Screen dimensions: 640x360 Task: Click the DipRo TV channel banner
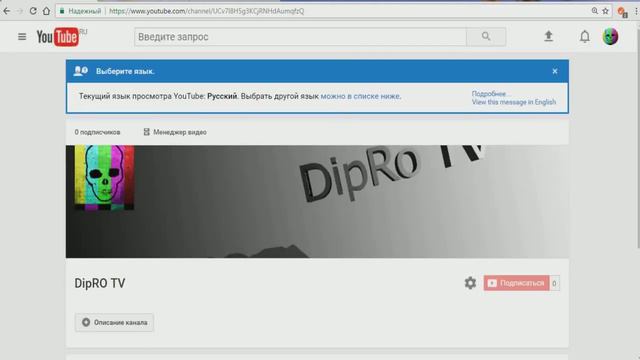tap(317, 202)
